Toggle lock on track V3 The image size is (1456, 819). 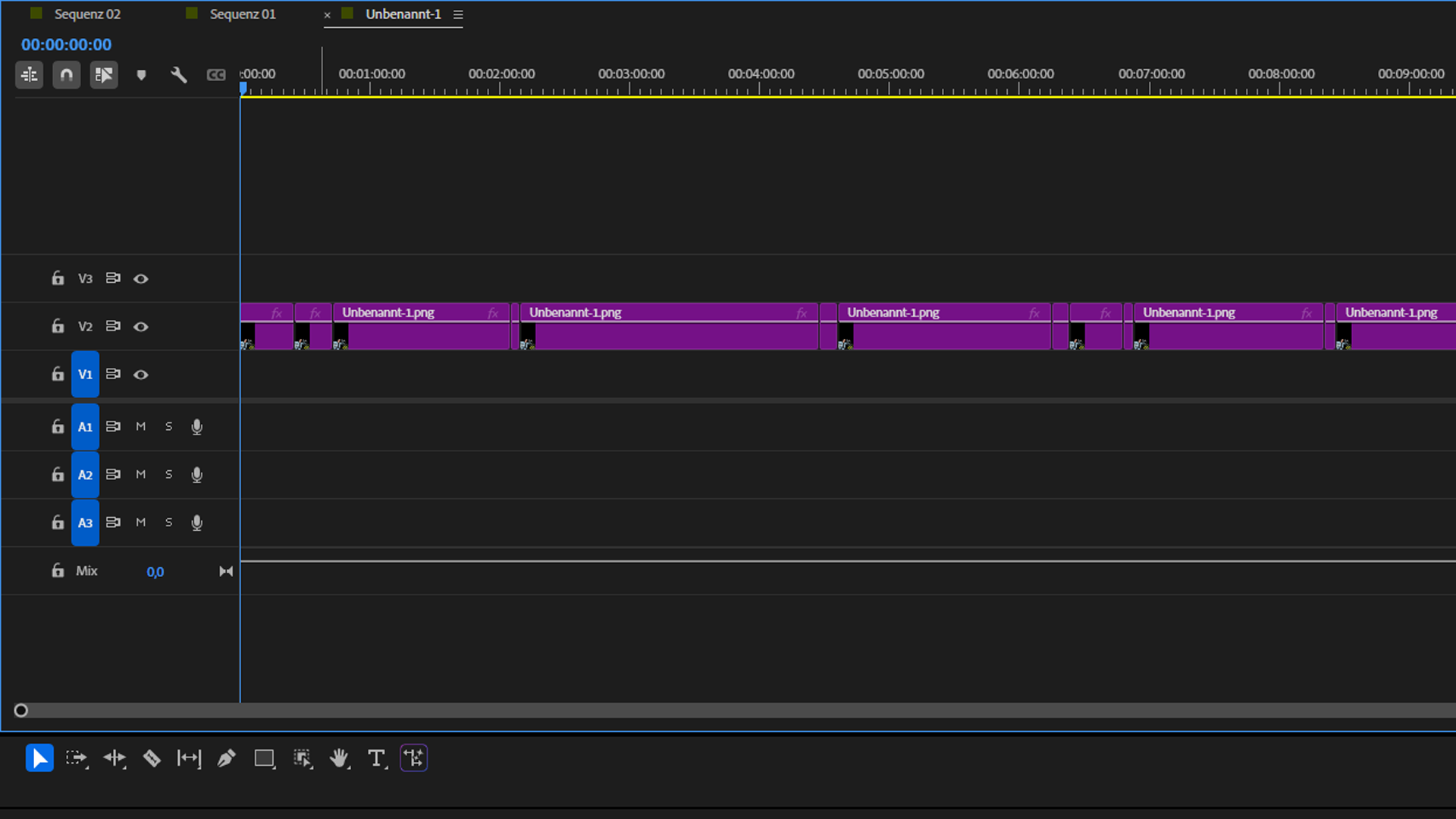(x=58, y=278)
